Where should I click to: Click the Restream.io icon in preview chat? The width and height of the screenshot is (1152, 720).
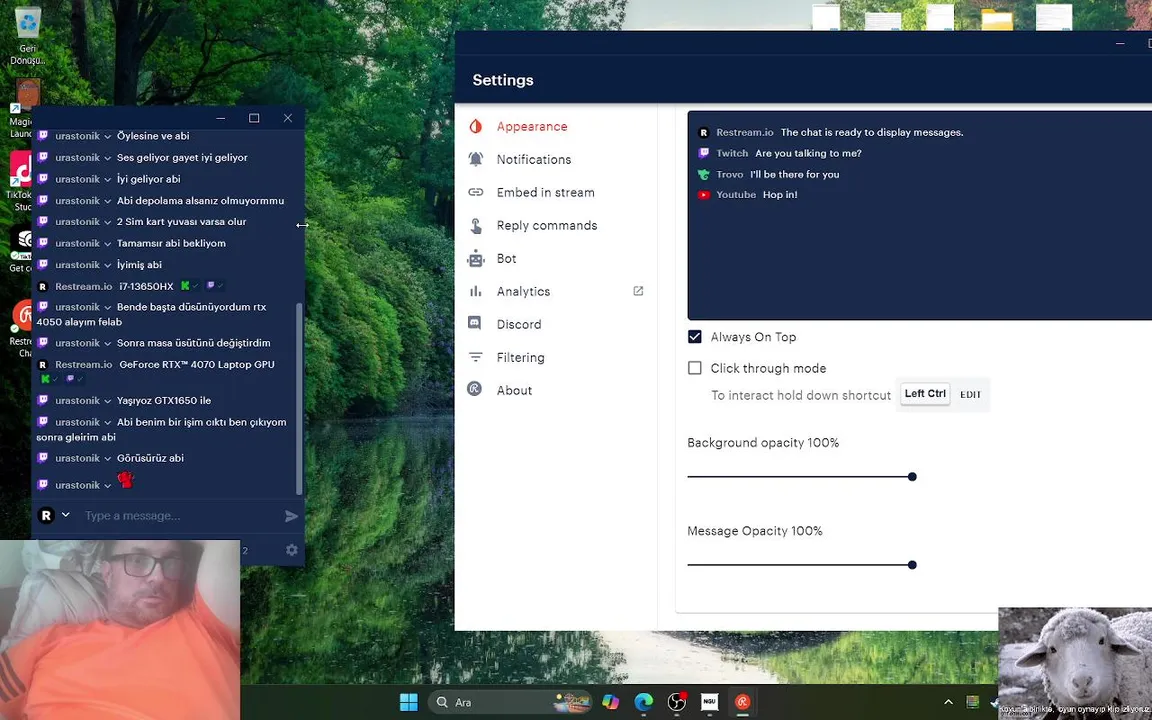point(703,132)
